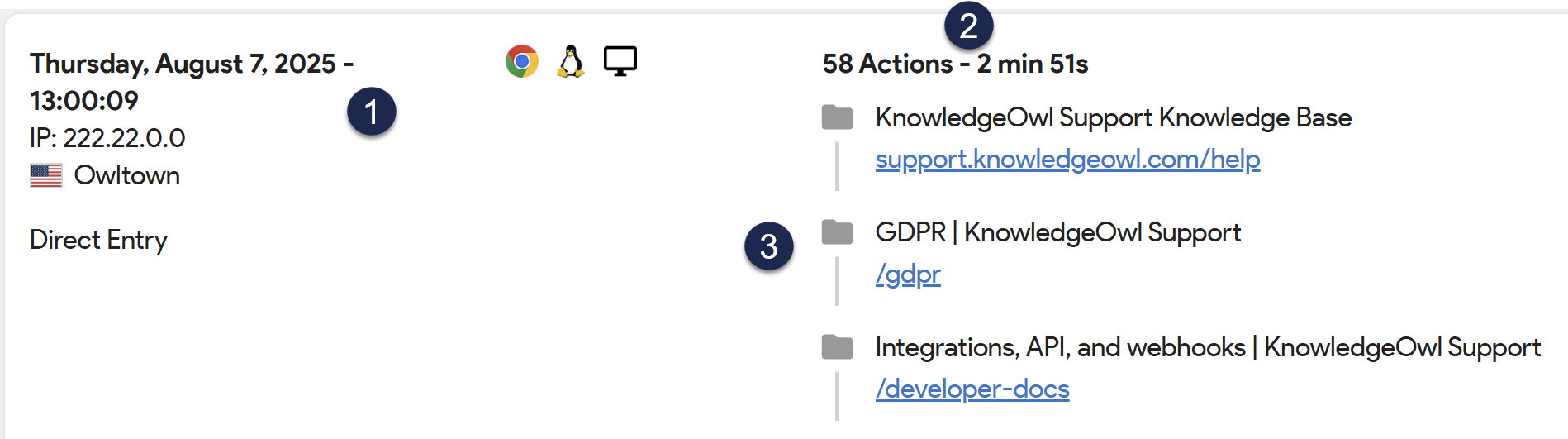Open the /gdpr page link
The height and width of the screenshot is (439, 1568).
click(908, 274)
